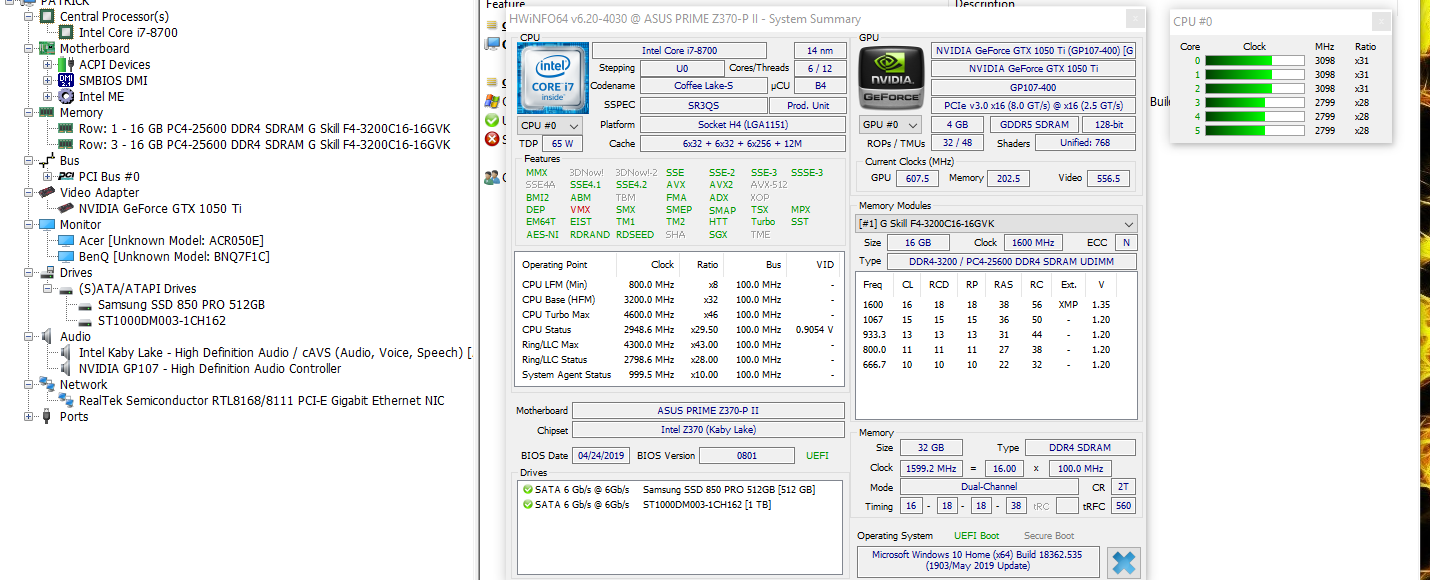Image resolution: width=1430 pixels, height=580 pixels.
Task: Click the BIOS Version field 0801
Action: [746, 455]
